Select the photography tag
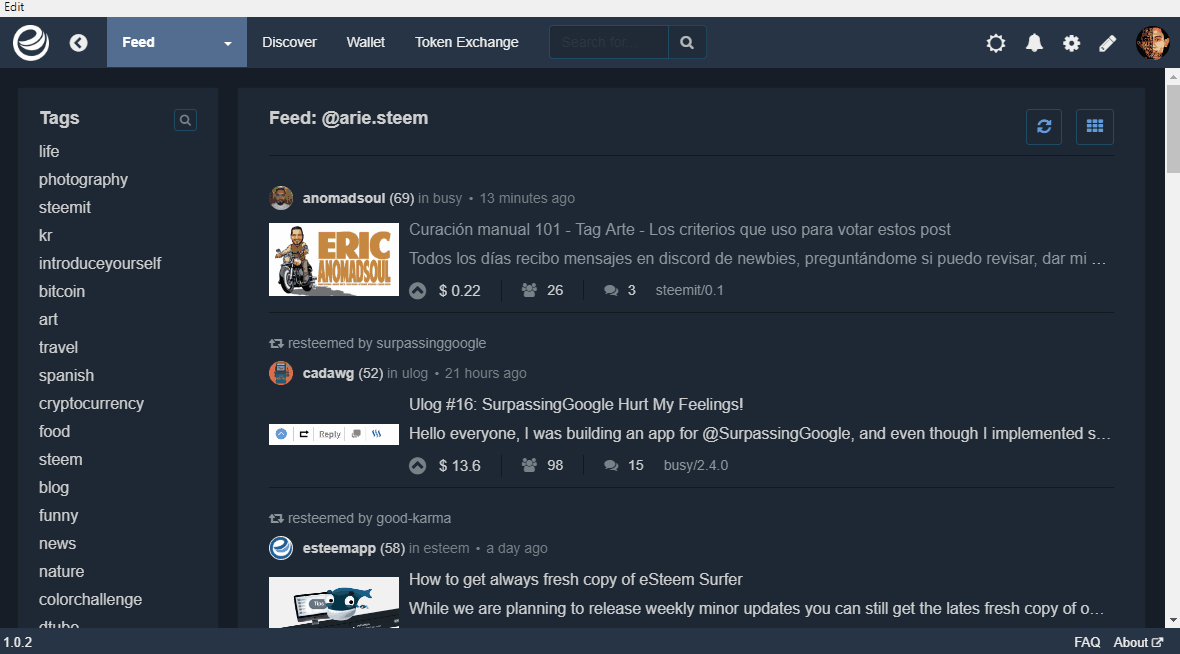The image size is (1180, 654). tap(84, 179)
